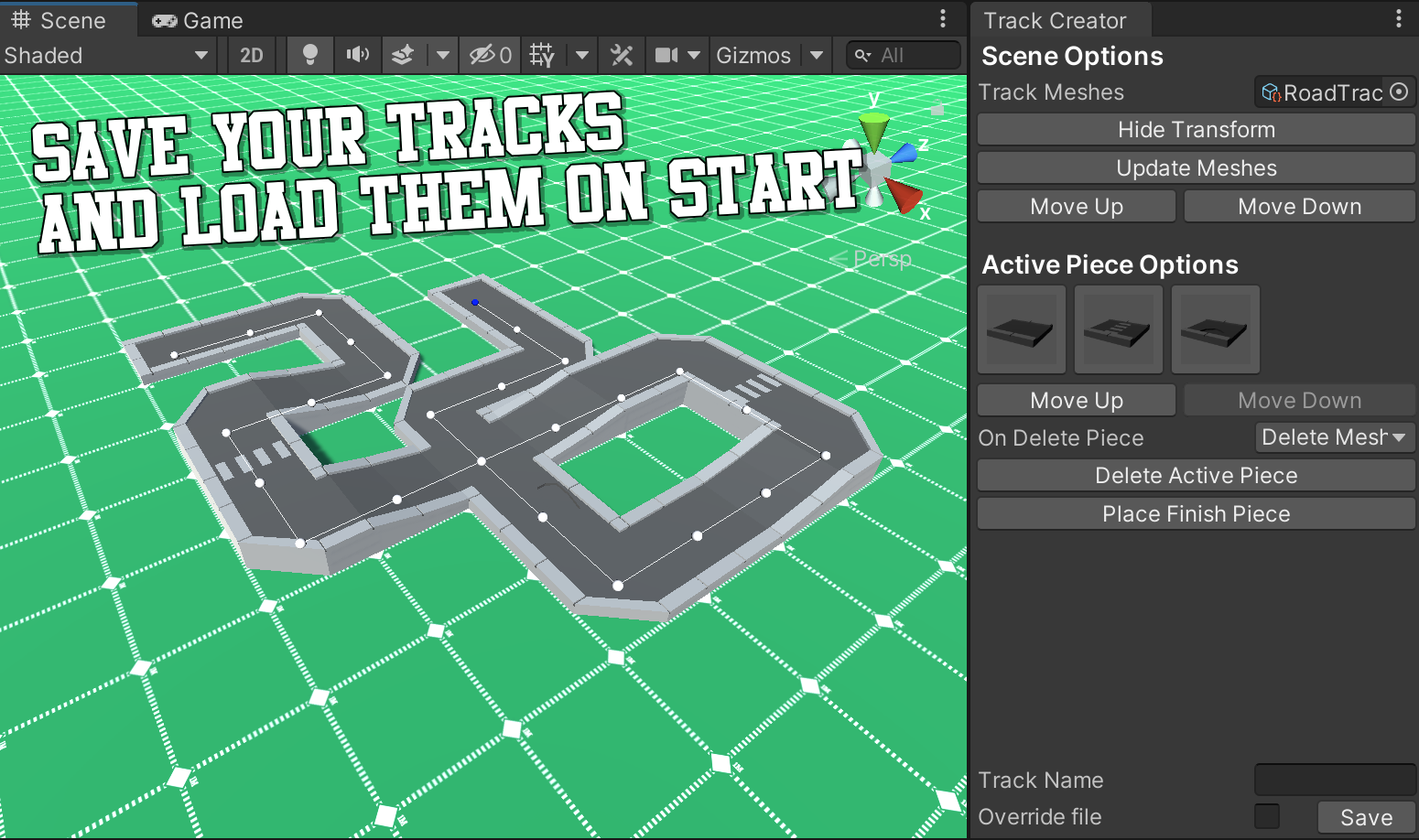The image size is (1419, 840).
Task: Select the Track Creator tab
Action: (x=1055, y=20)
